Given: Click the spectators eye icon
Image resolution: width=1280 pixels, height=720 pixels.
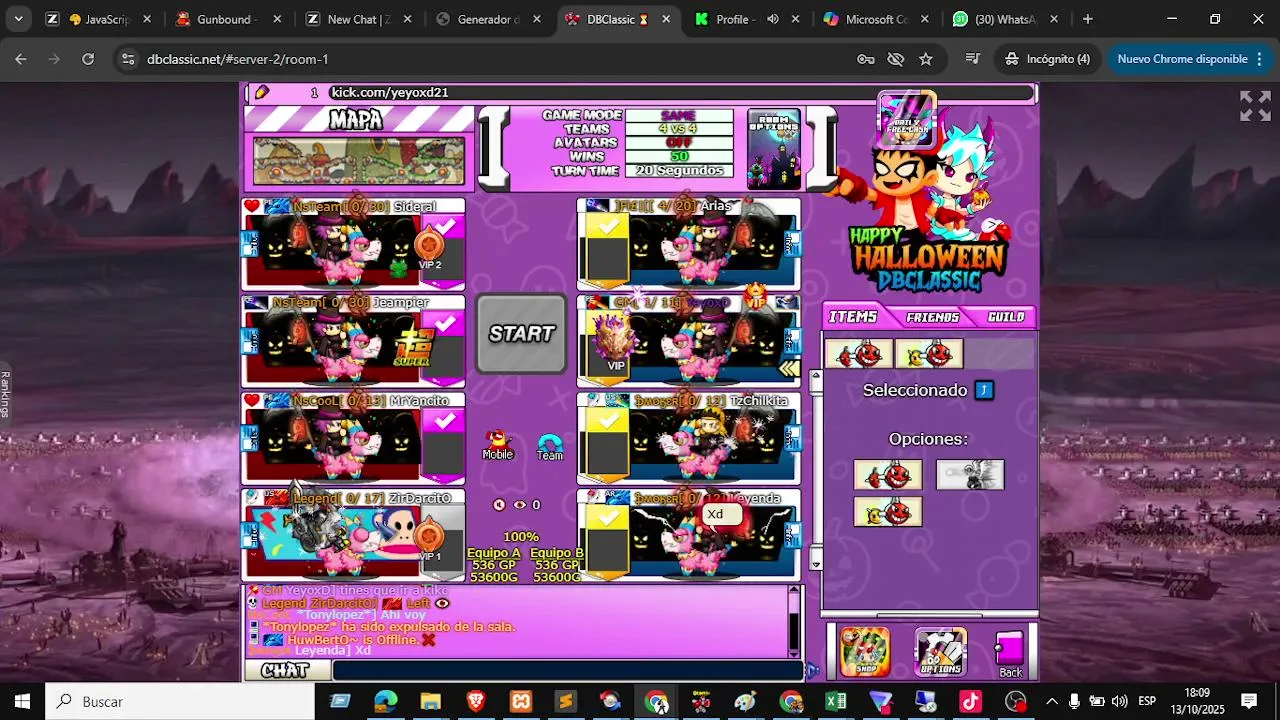Looking at the screenshot, I should pos(519,505).
